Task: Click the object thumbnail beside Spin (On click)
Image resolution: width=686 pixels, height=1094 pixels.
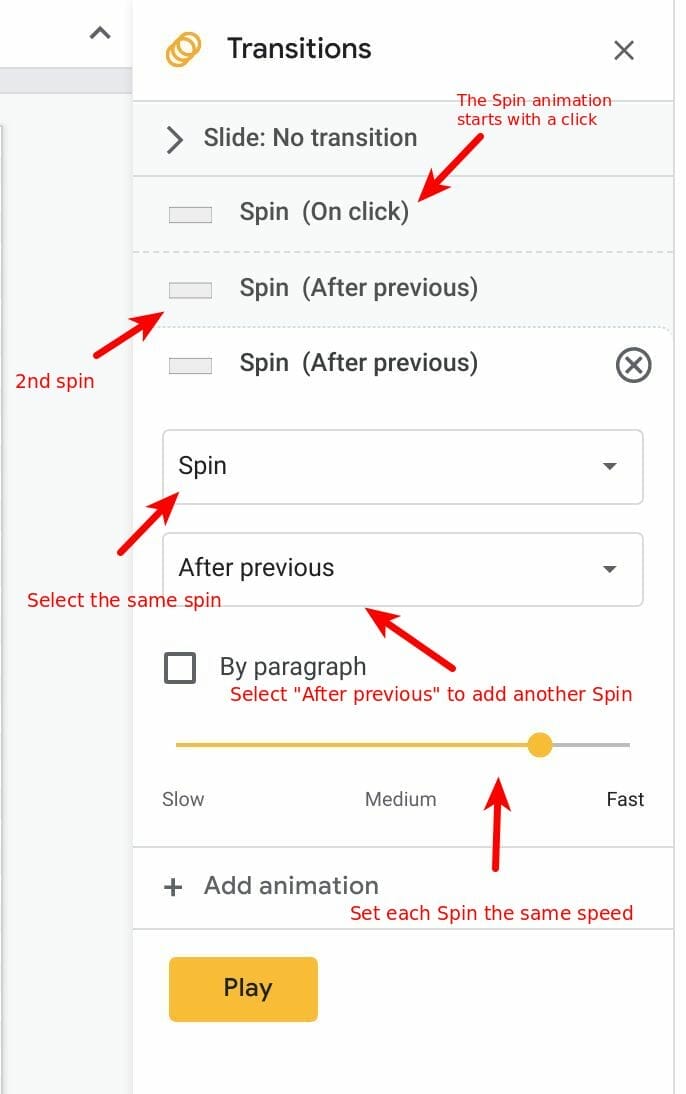Action: (x=191, y=214)
